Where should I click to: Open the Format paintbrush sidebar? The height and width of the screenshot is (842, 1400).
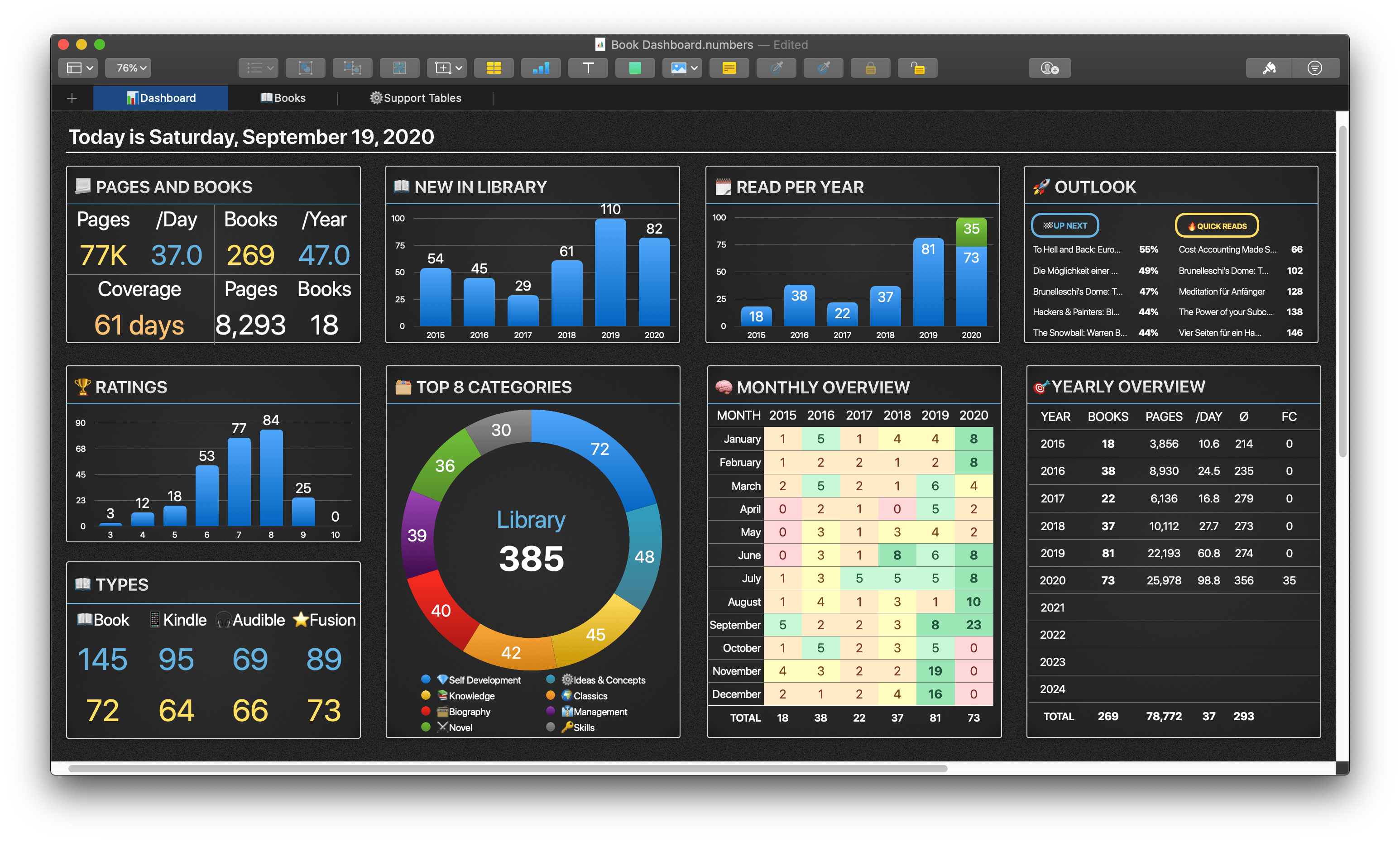1268,67
